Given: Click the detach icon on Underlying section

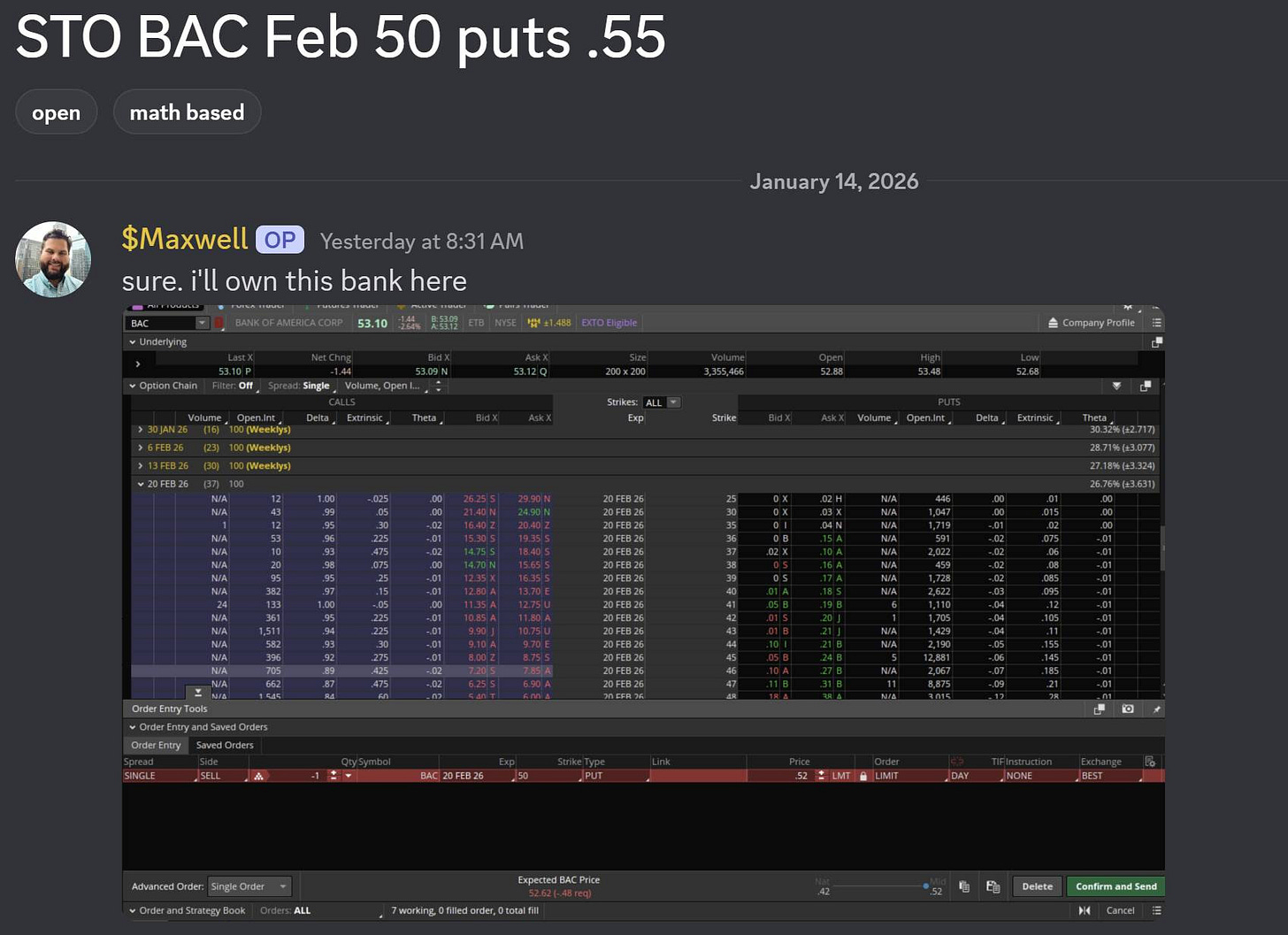Looking at the screenshot, I should pos(1157,341).
